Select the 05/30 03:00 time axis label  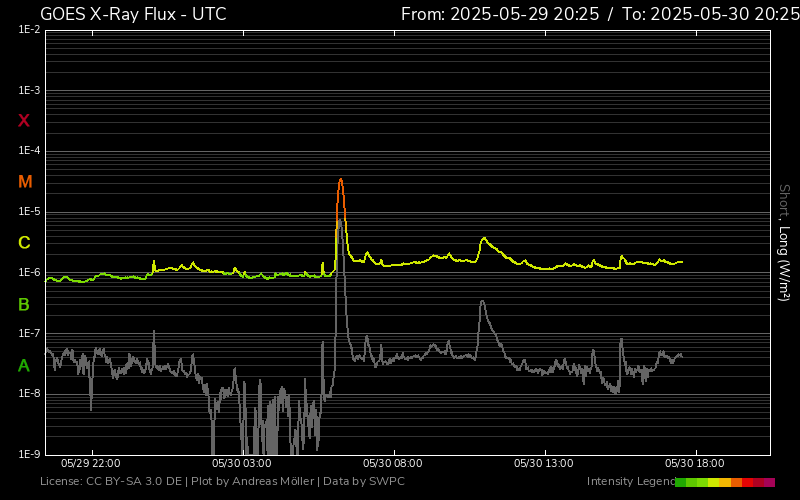[242, 464]
